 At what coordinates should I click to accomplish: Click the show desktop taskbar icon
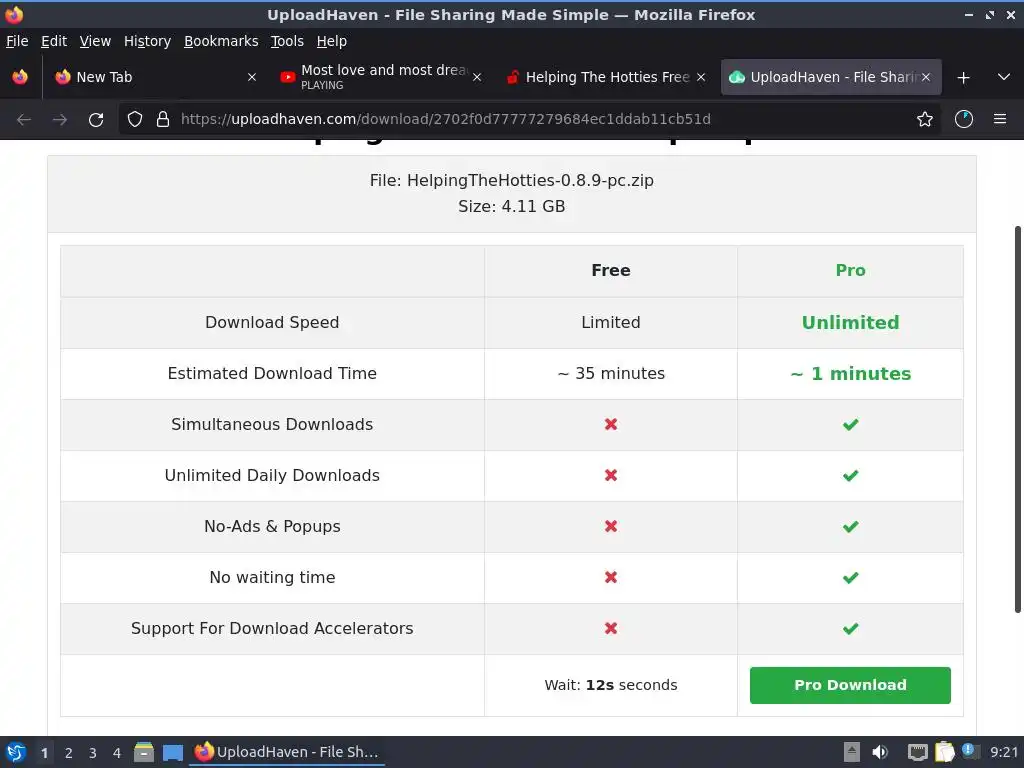pyautogui.click(x=172, y=753)
